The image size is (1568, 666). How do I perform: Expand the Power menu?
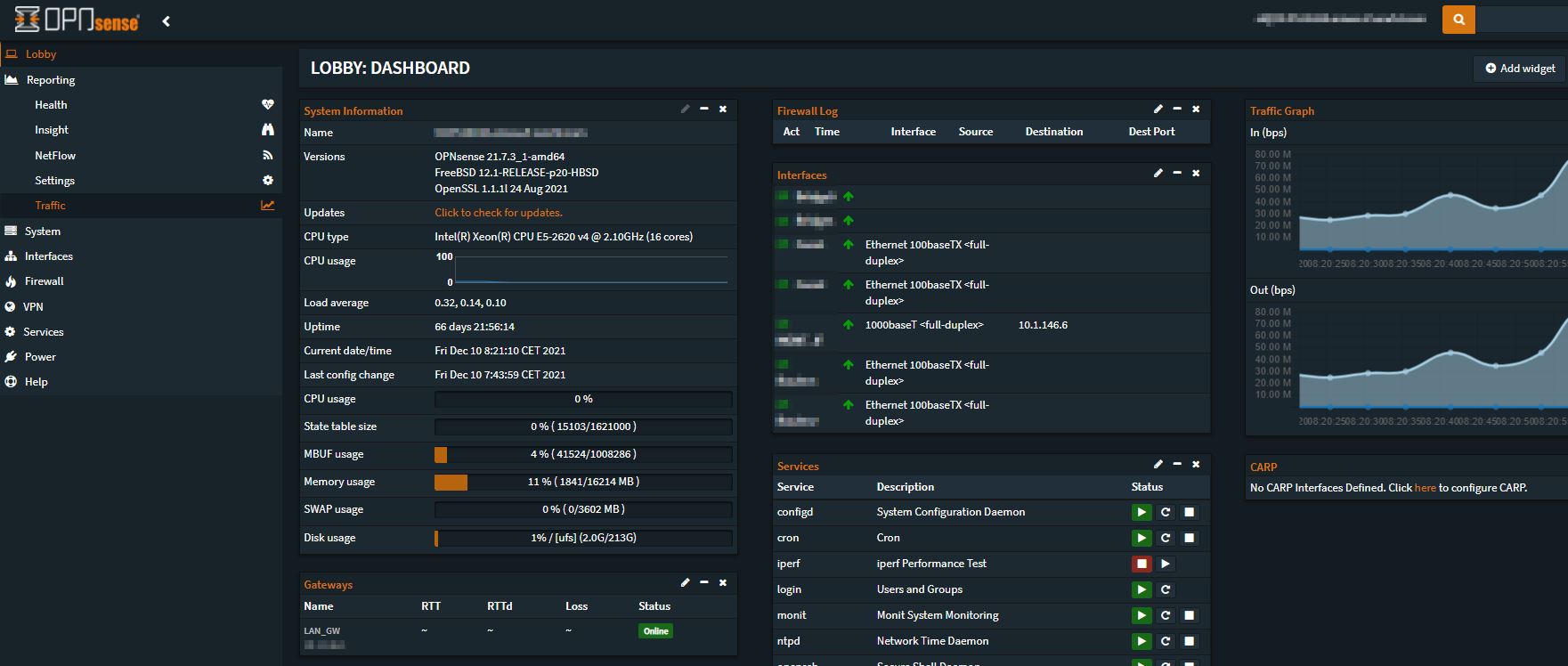141,356
